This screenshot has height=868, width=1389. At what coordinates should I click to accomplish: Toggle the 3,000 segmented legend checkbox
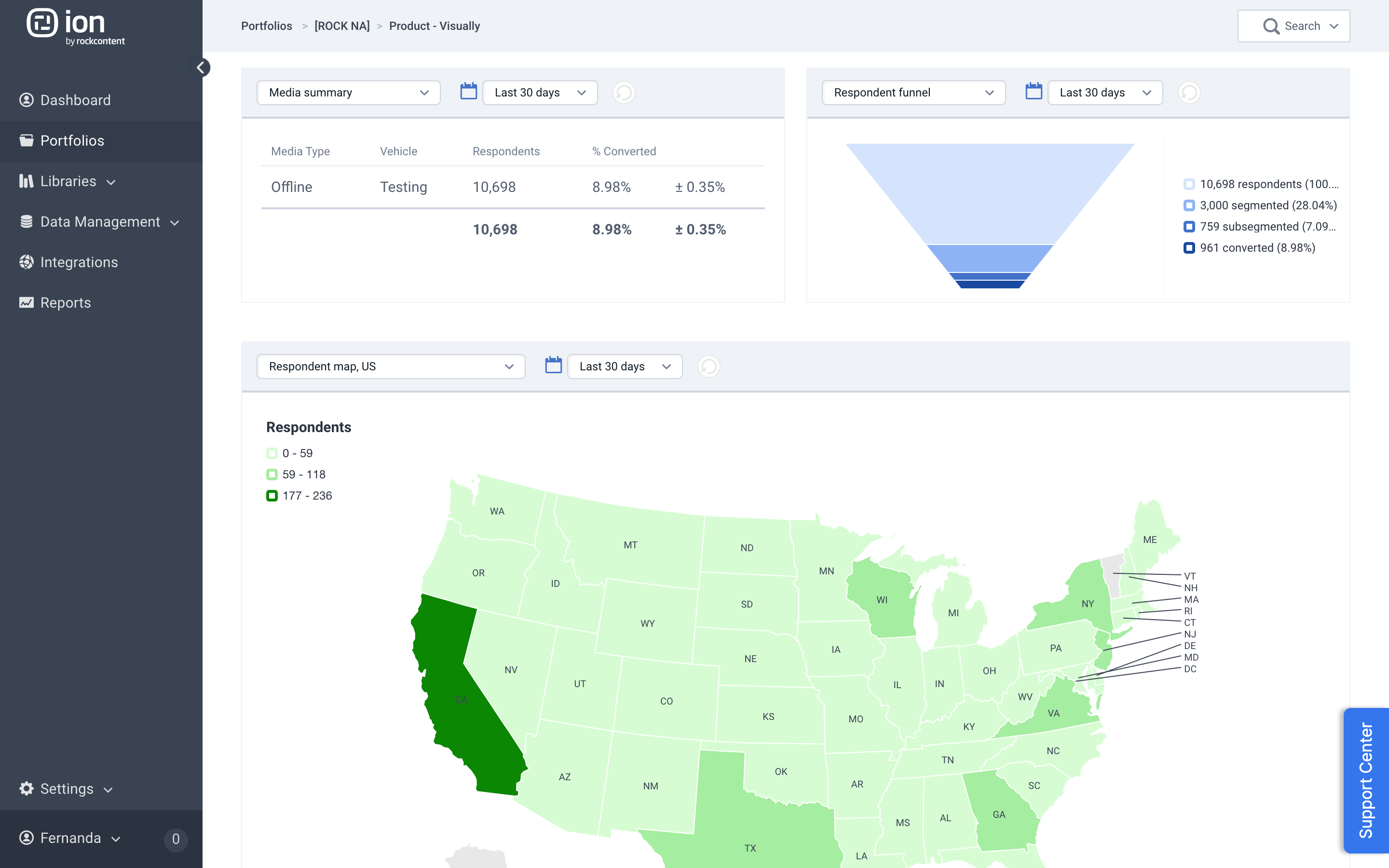pos(1189,205)
